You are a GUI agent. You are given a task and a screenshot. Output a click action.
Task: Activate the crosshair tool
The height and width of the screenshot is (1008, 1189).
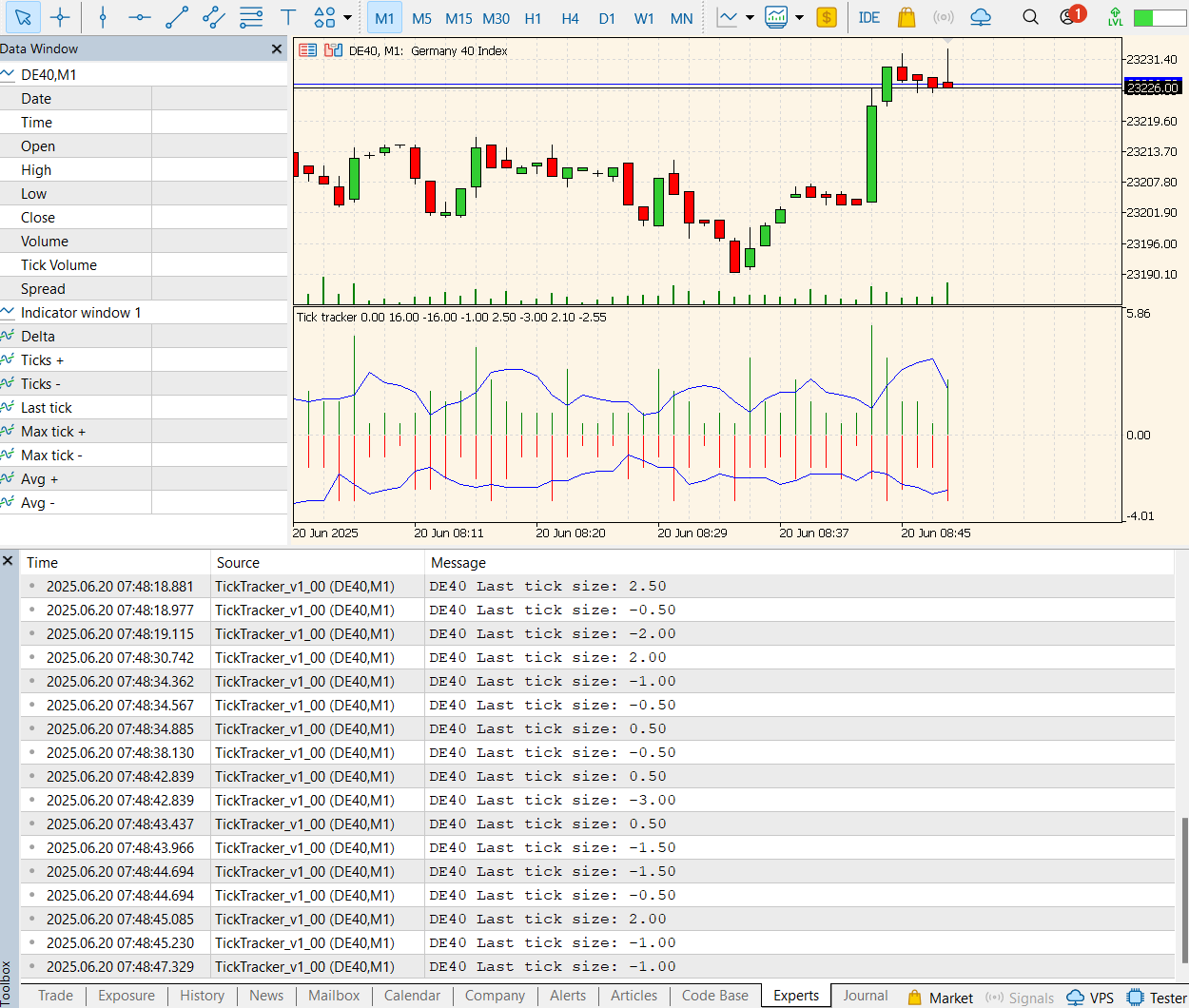(x=60, y=17)
